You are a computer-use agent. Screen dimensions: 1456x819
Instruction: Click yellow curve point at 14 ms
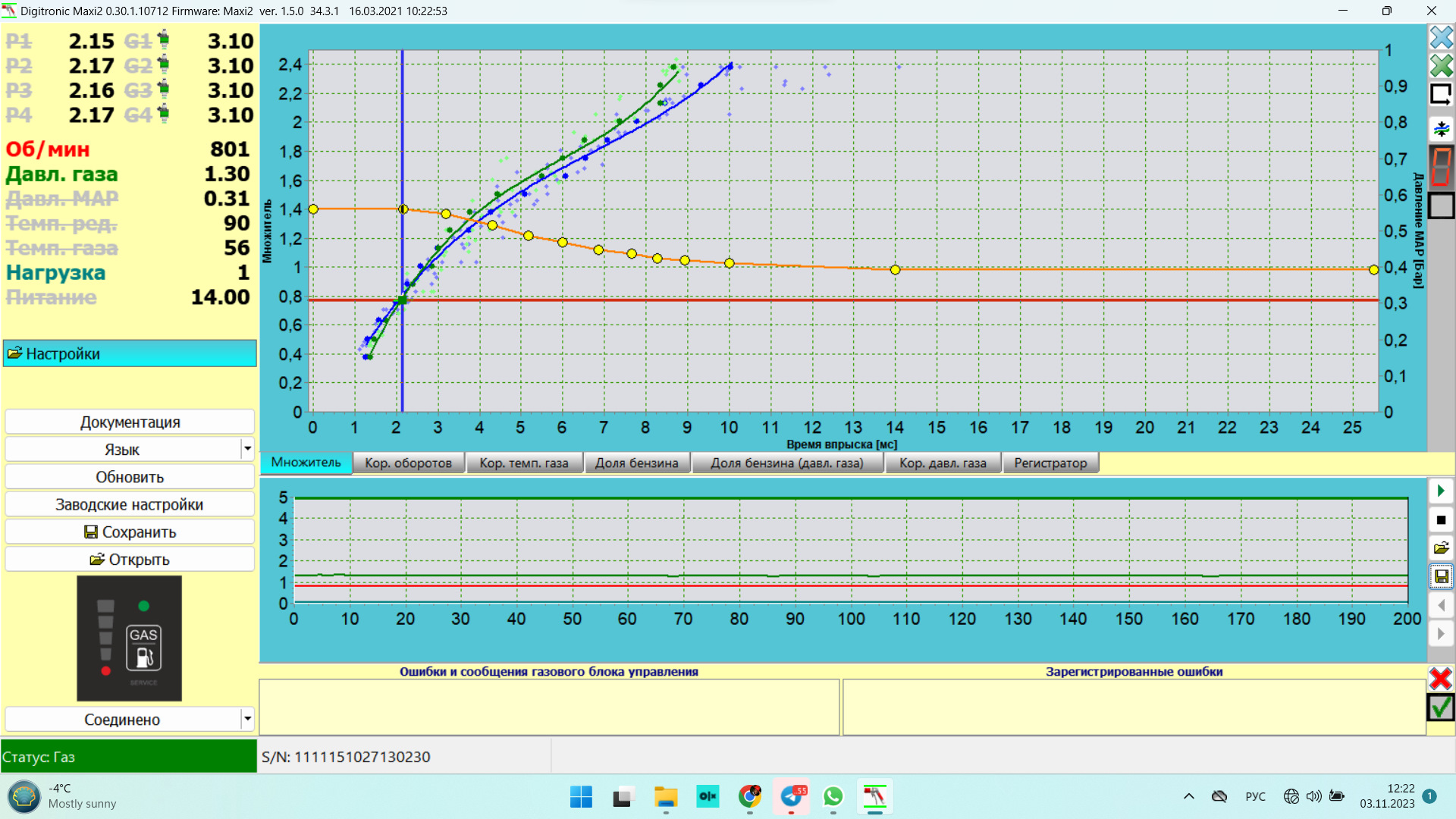[895, 270]
